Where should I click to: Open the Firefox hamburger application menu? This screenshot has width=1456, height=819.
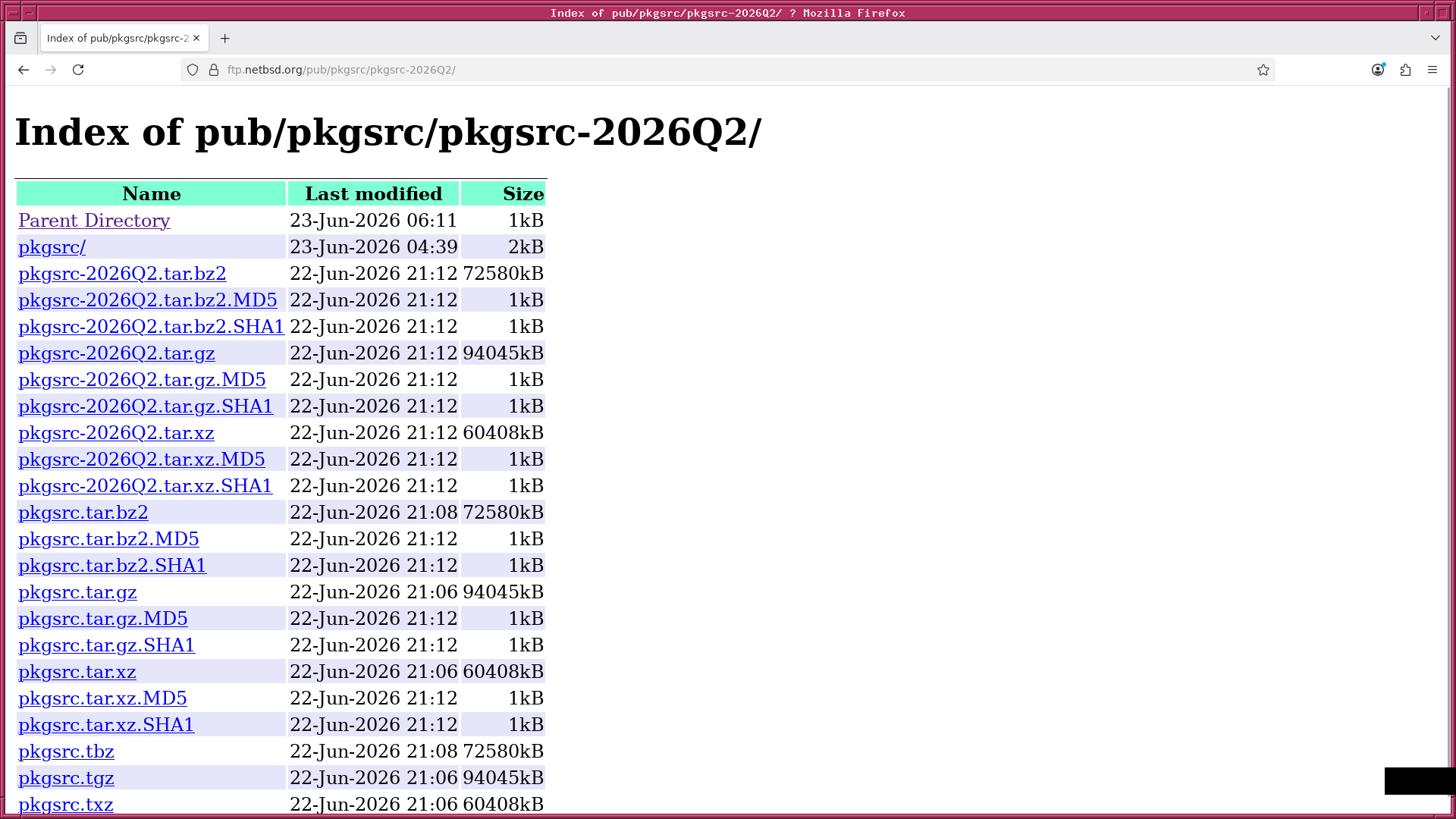click(x=1432, y=70)
